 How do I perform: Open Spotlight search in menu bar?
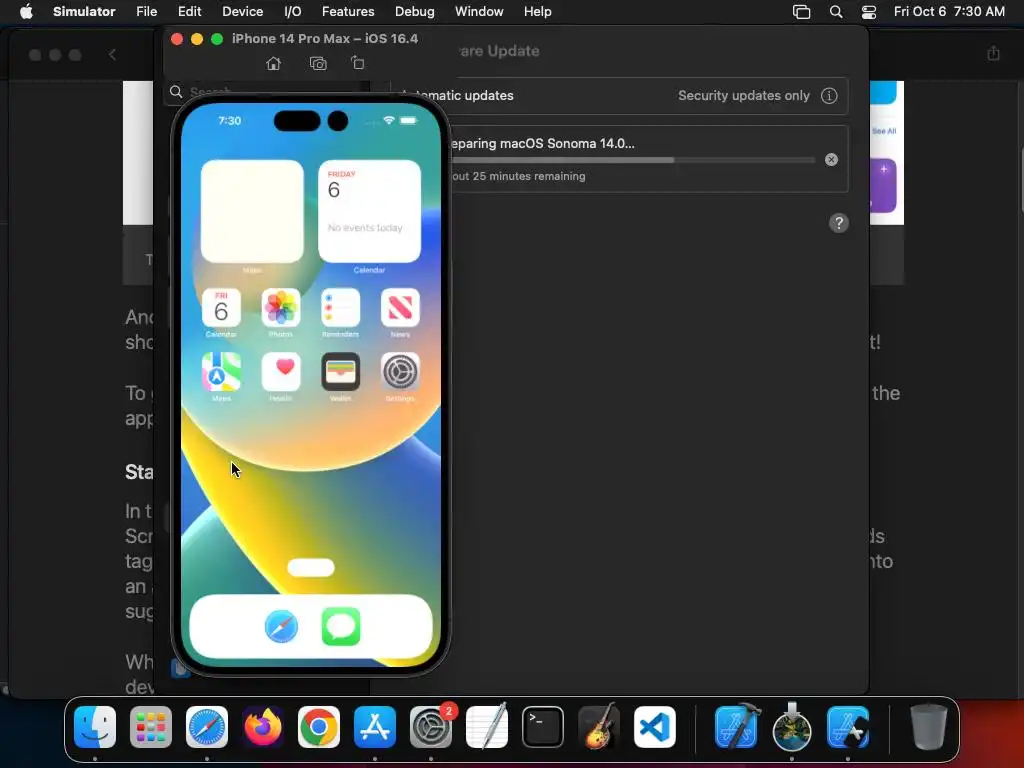coord(836,12)
